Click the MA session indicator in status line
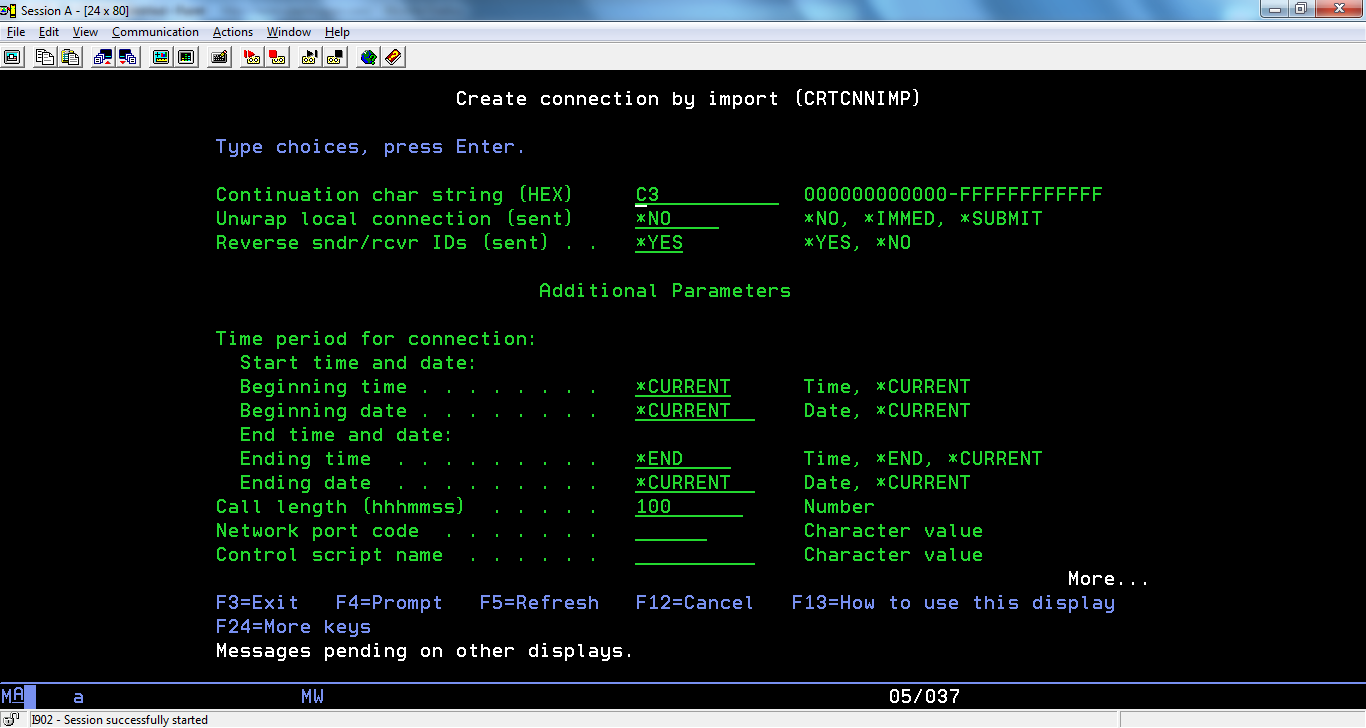Screen dimensions: 1366x728 pyautogui.click(x=13, y=697)
